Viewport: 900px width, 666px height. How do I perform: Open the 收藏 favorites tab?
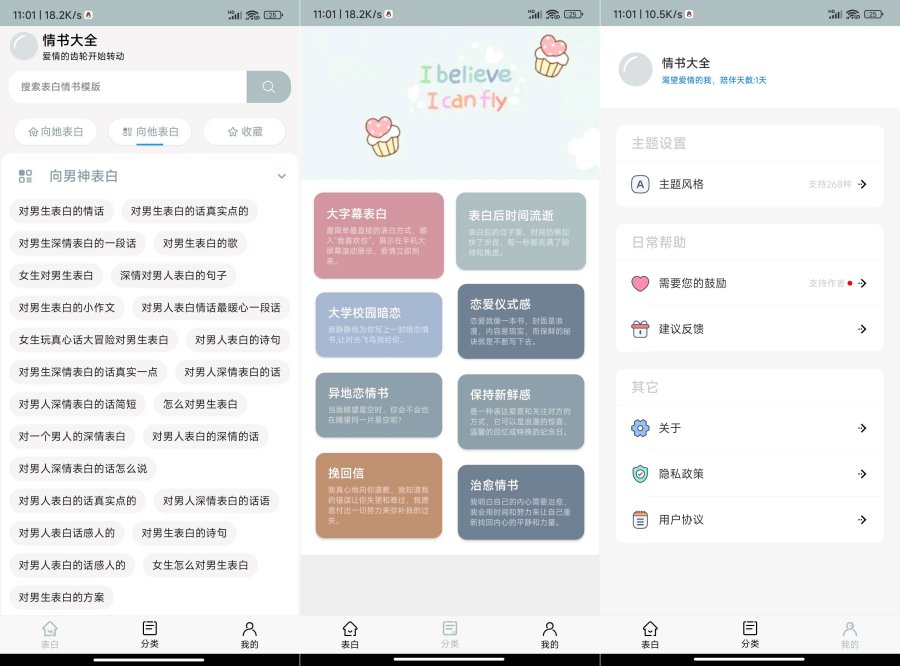(244, 131)
